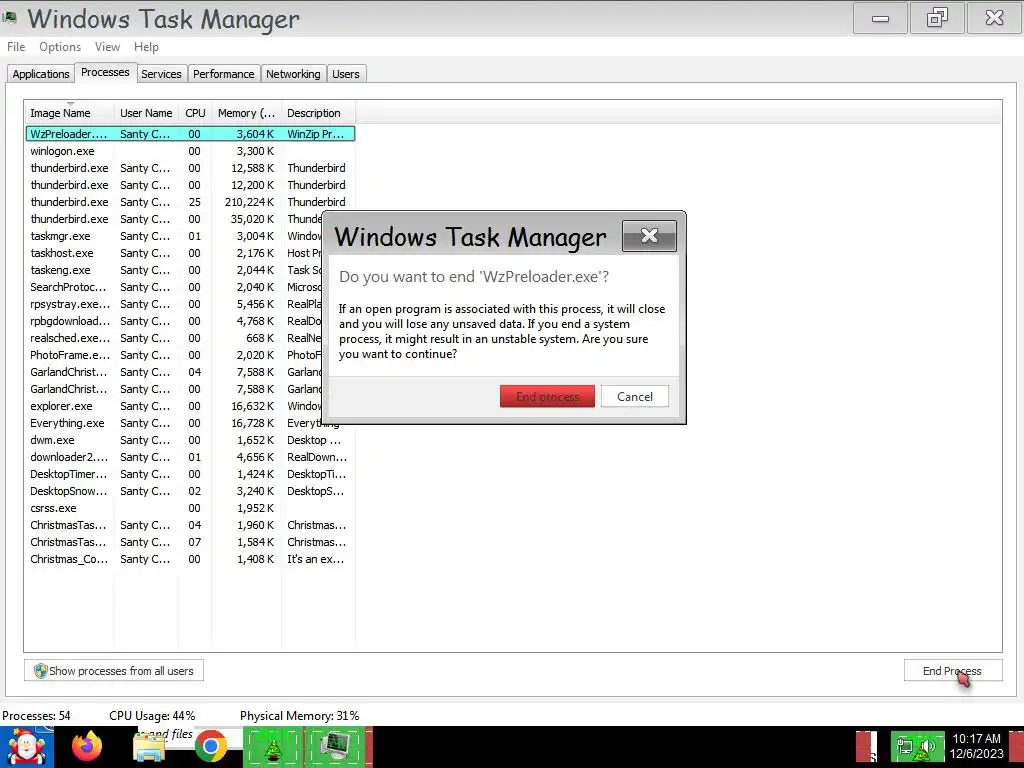This screenshot has height=768, width=1024.
Task: Select ChristmasTas... row using 1,960 K
Action: pyautogui.click(x=190, y=524)
